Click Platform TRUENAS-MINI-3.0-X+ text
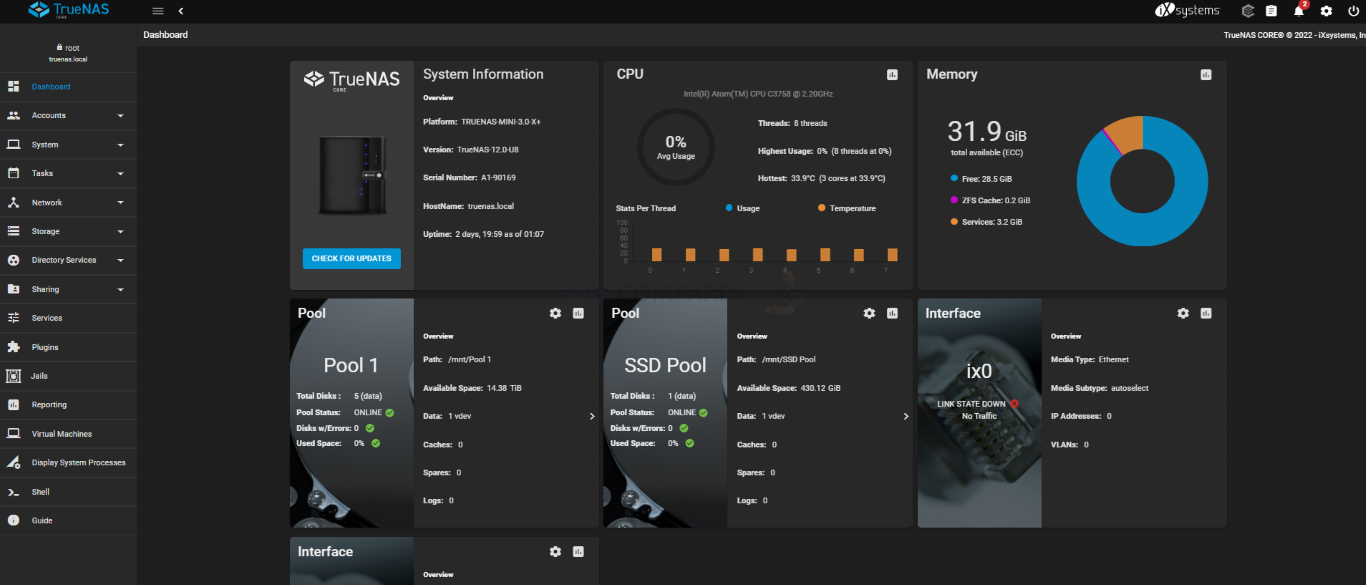The width and height of the screenshot is (1366, 585). [482, 122]
